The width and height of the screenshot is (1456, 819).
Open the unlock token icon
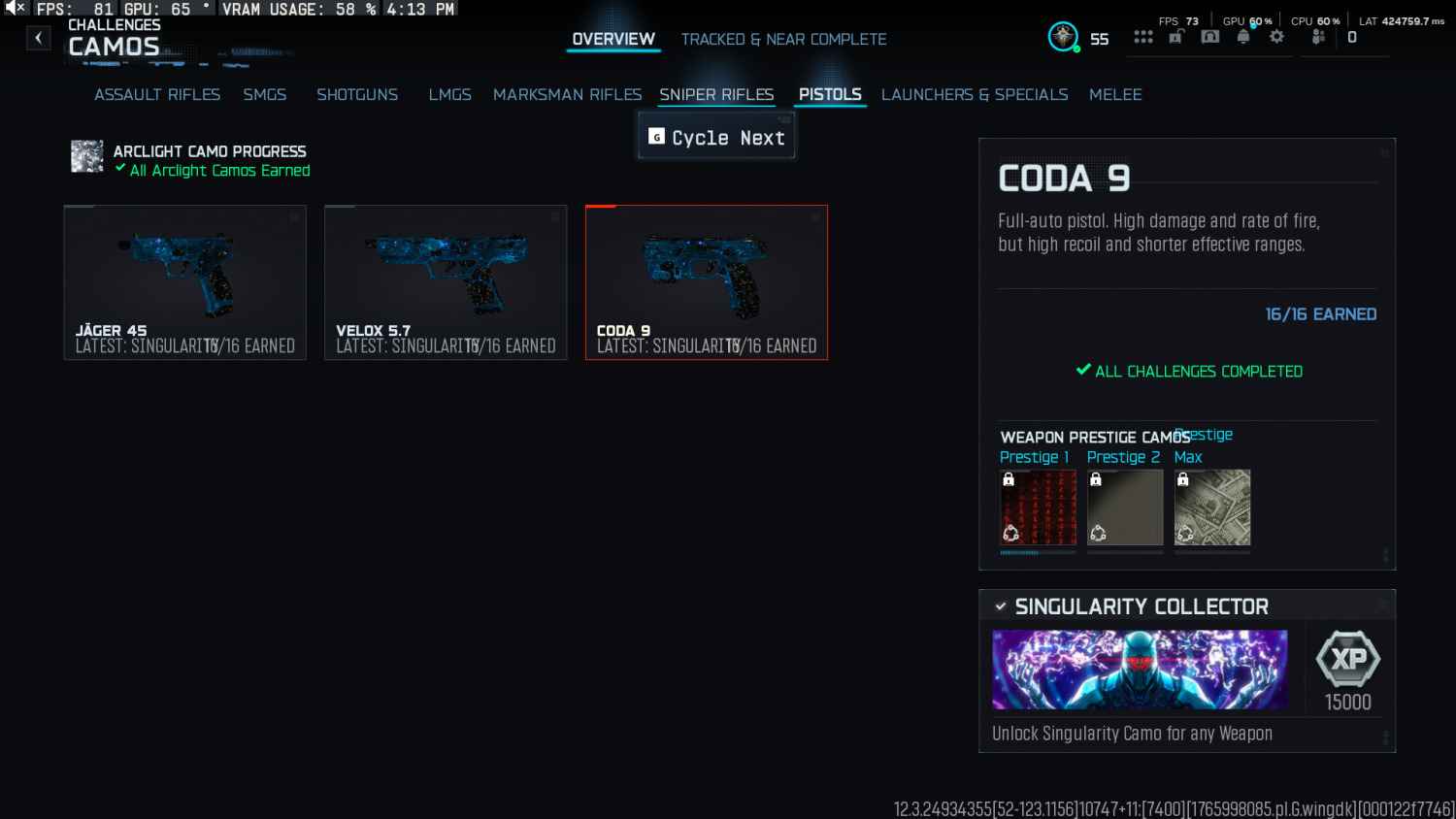(x=1176, y=37)
